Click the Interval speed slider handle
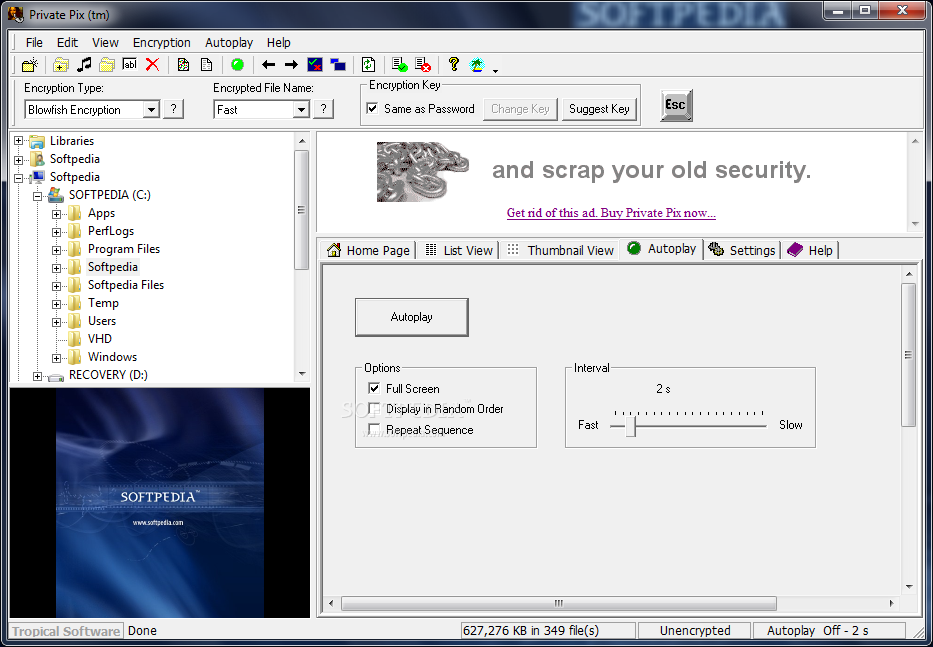 pos(631,426)
